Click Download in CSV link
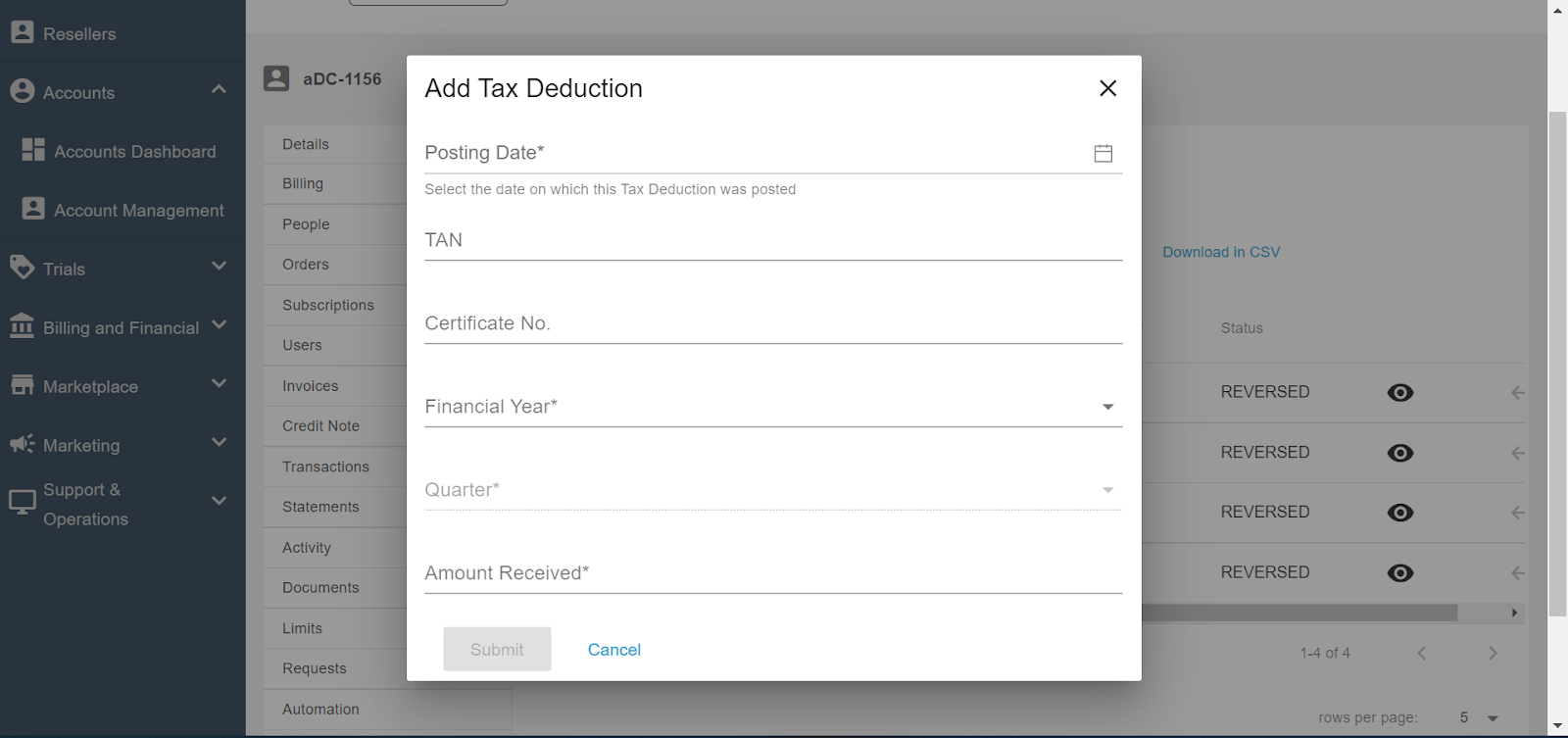 tap(1221, 252)
